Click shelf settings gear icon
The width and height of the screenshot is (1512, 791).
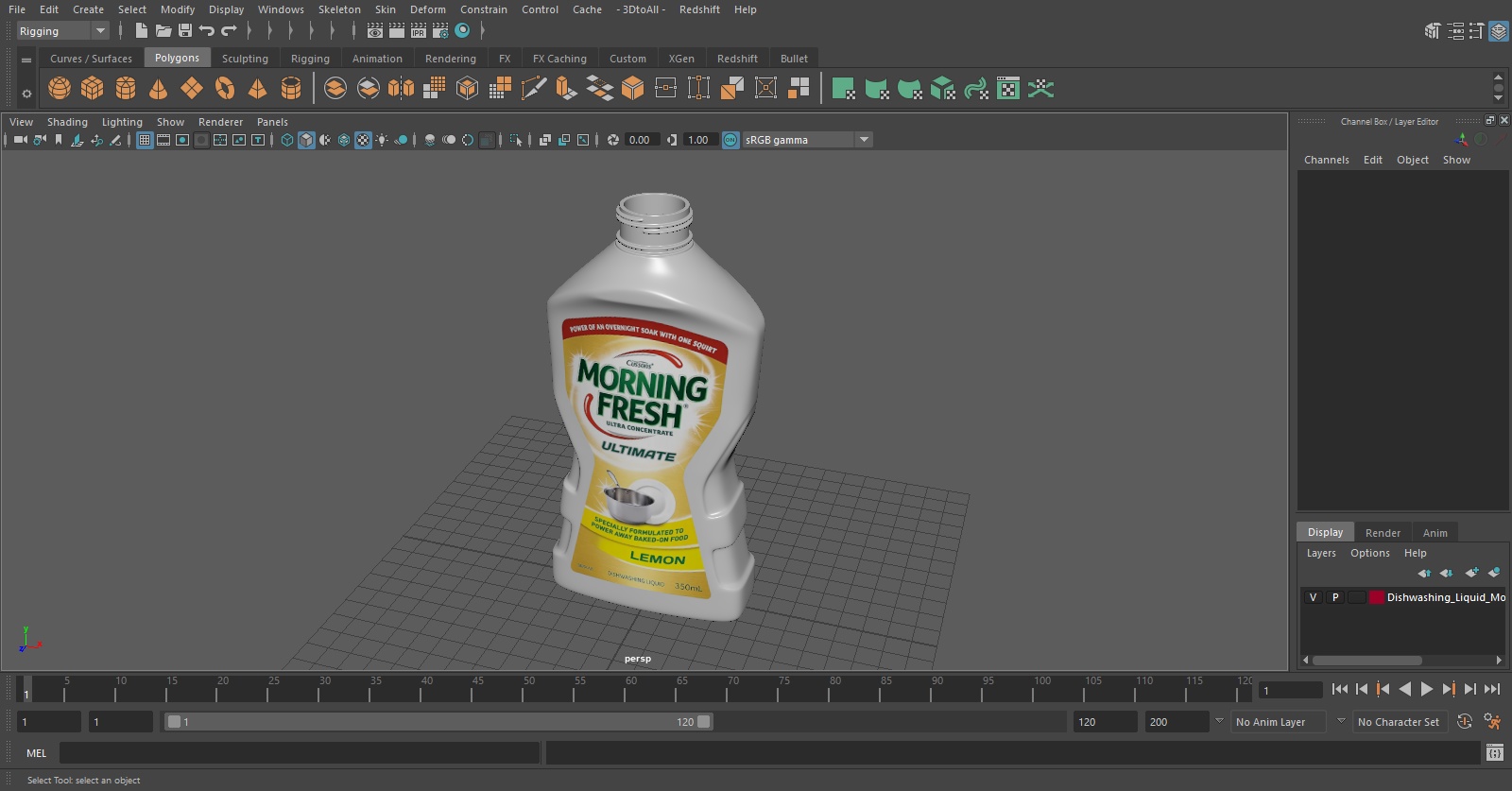coord(26,94)
